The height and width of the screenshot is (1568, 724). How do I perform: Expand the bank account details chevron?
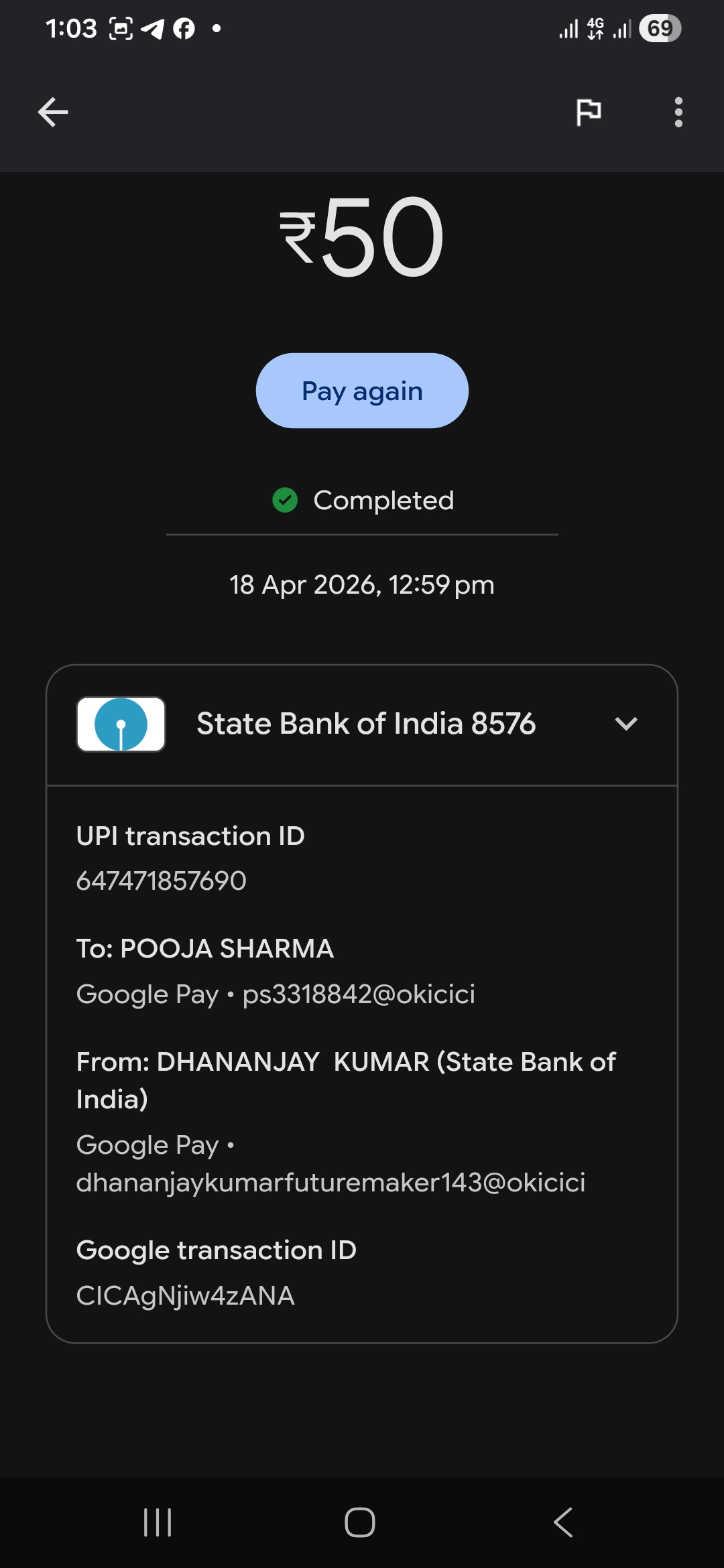(626, 724)
